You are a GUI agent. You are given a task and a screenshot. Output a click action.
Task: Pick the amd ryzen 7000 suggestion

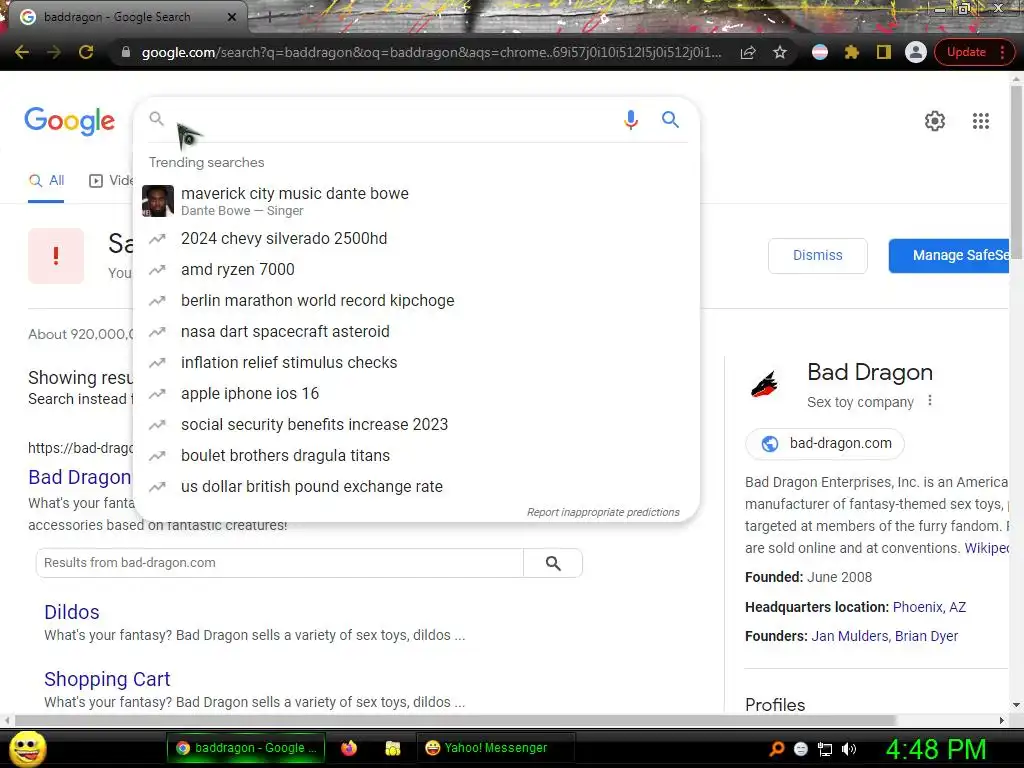coord(416,269)
